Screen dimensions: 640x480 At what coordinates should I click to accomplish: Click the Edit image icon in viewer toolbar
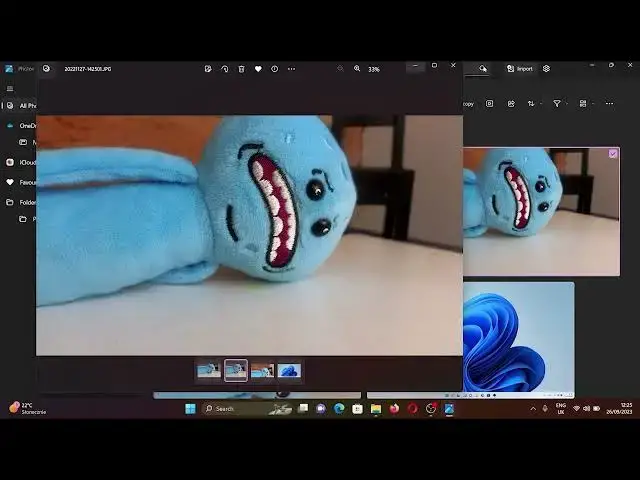(x=208, y=69)
